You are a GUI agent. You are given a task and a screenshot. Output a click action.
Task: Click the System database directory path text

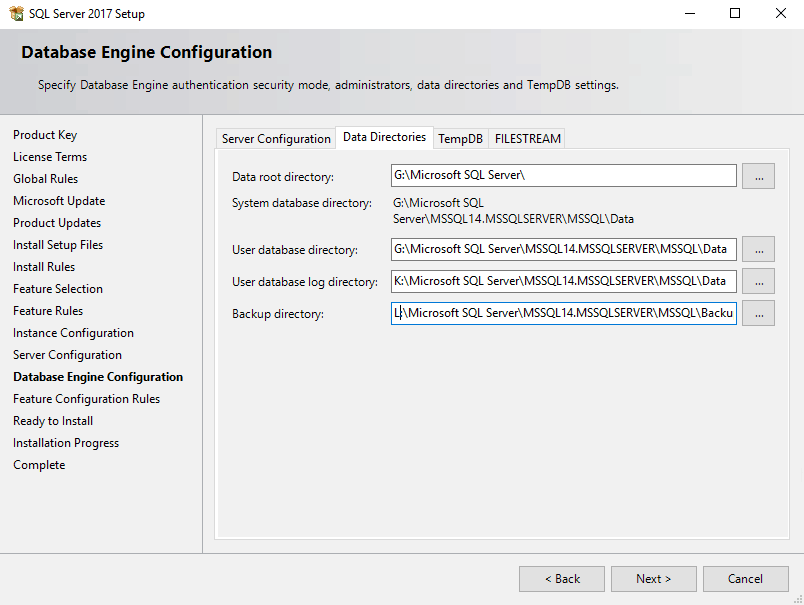[513, 211]
